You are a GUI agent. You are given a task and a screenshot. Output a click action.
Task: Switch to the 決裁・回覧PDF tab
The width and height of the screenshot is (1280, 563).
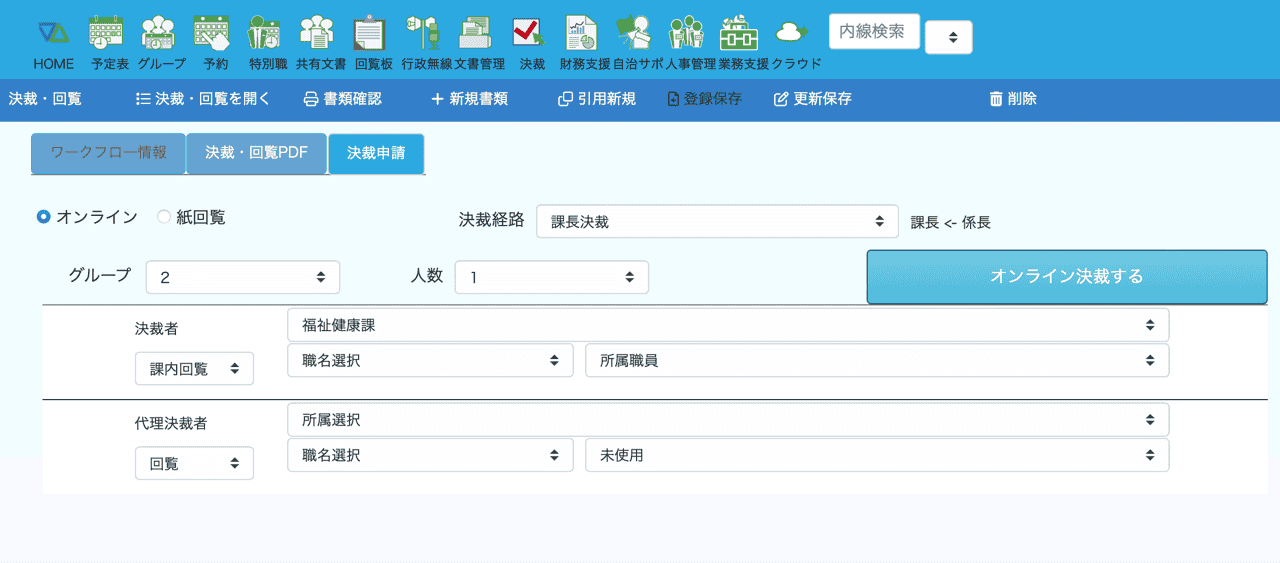coord(256,153)
